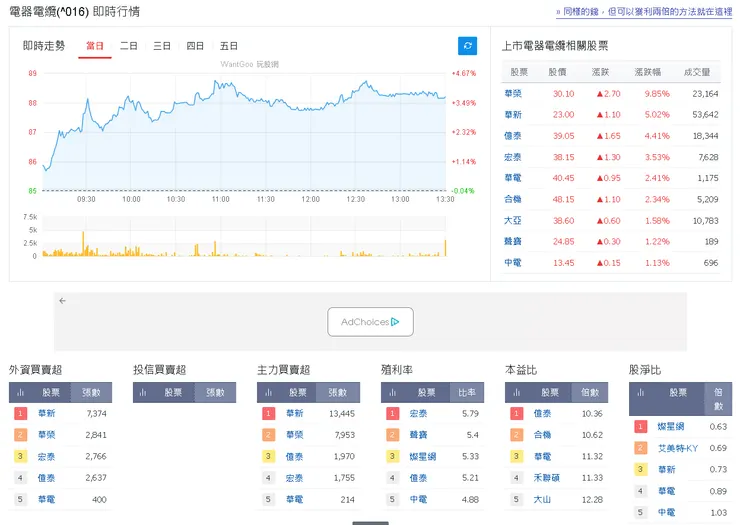Viewport: 740px width, 525px height.
Task: Open 億泰 ranked fourth in 外資買賣超
Action: pyautogui.click(x=46, y=478)
